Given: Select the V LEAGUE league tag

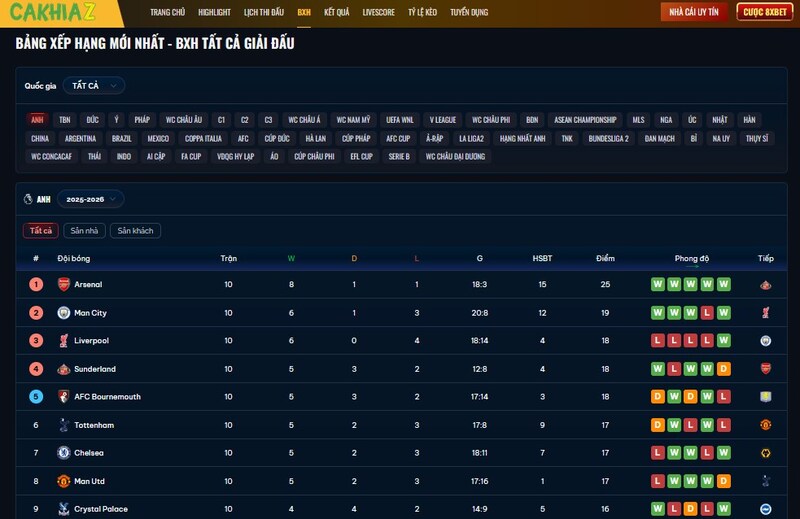Looking at the screenshot, I should pos(442,120).
